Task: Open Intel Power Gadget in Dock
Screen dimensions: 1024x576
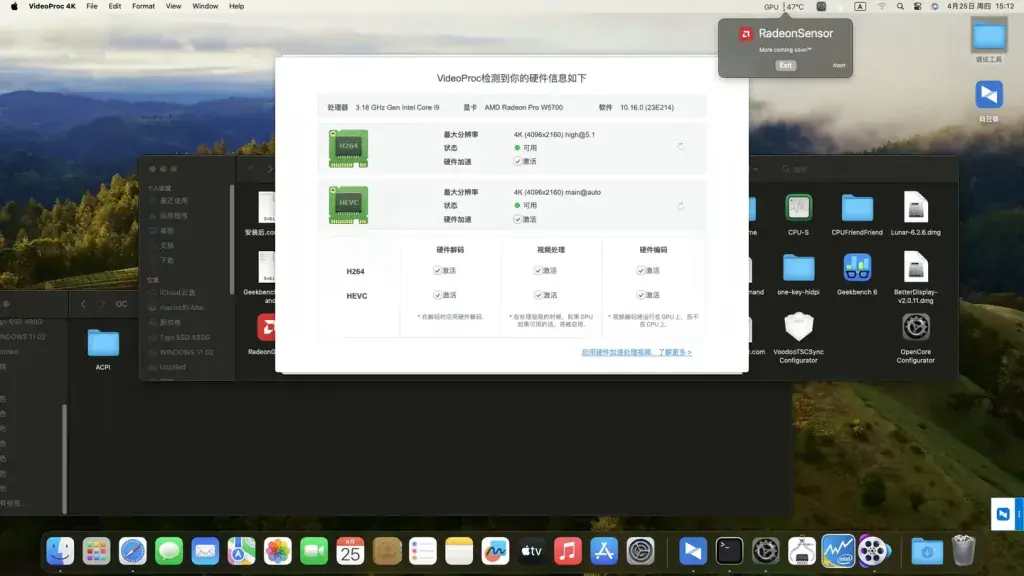Action: tap(838, 551)
